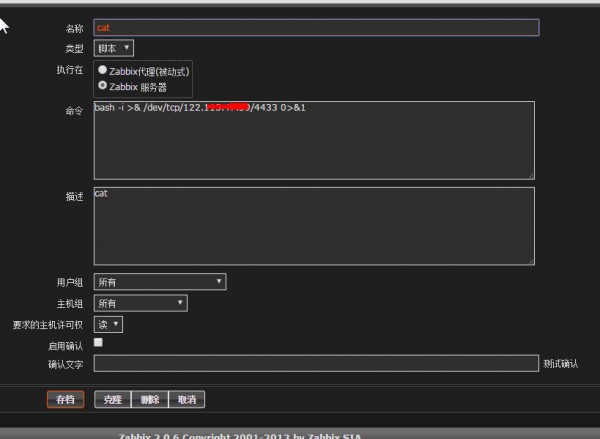This screenshot has width=600, height=439.
Task: Open the 主机组 host group dropdown
Action: point(140,304)
